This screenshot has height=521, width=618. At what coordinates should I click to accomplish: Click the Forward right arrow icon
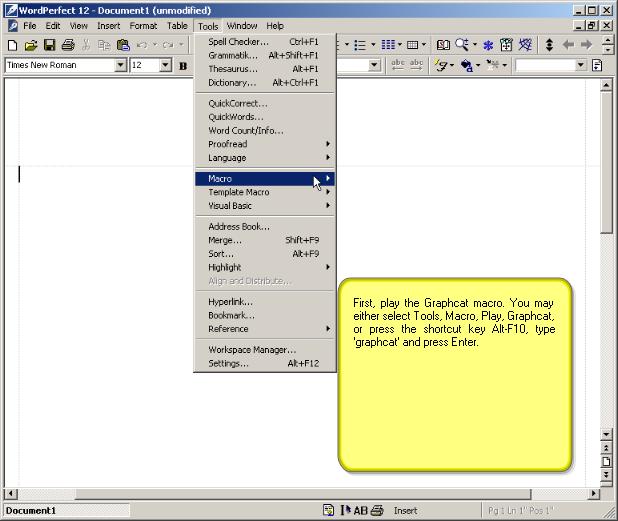pos(587,45)
